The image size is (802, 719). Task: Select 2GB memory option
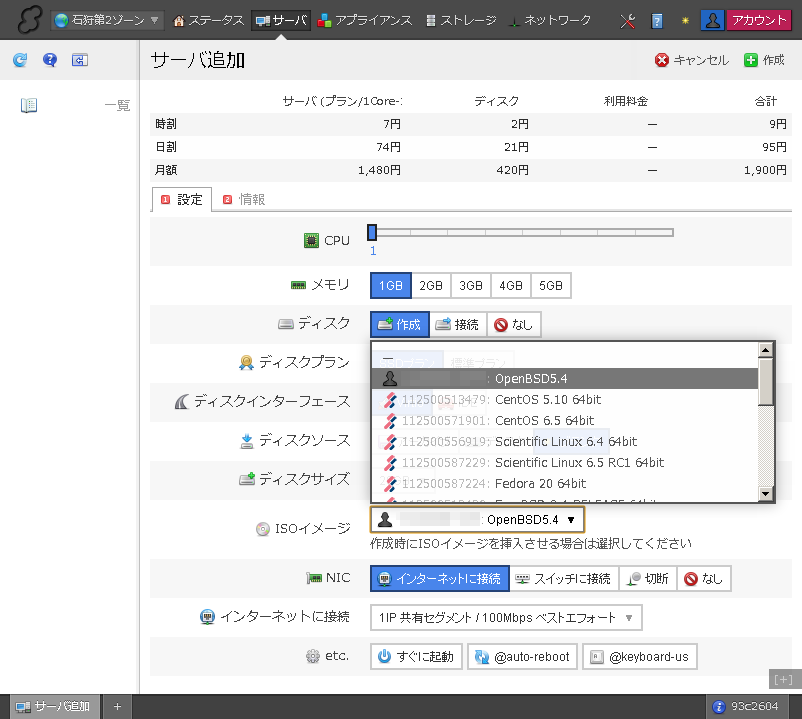point(430,285)
